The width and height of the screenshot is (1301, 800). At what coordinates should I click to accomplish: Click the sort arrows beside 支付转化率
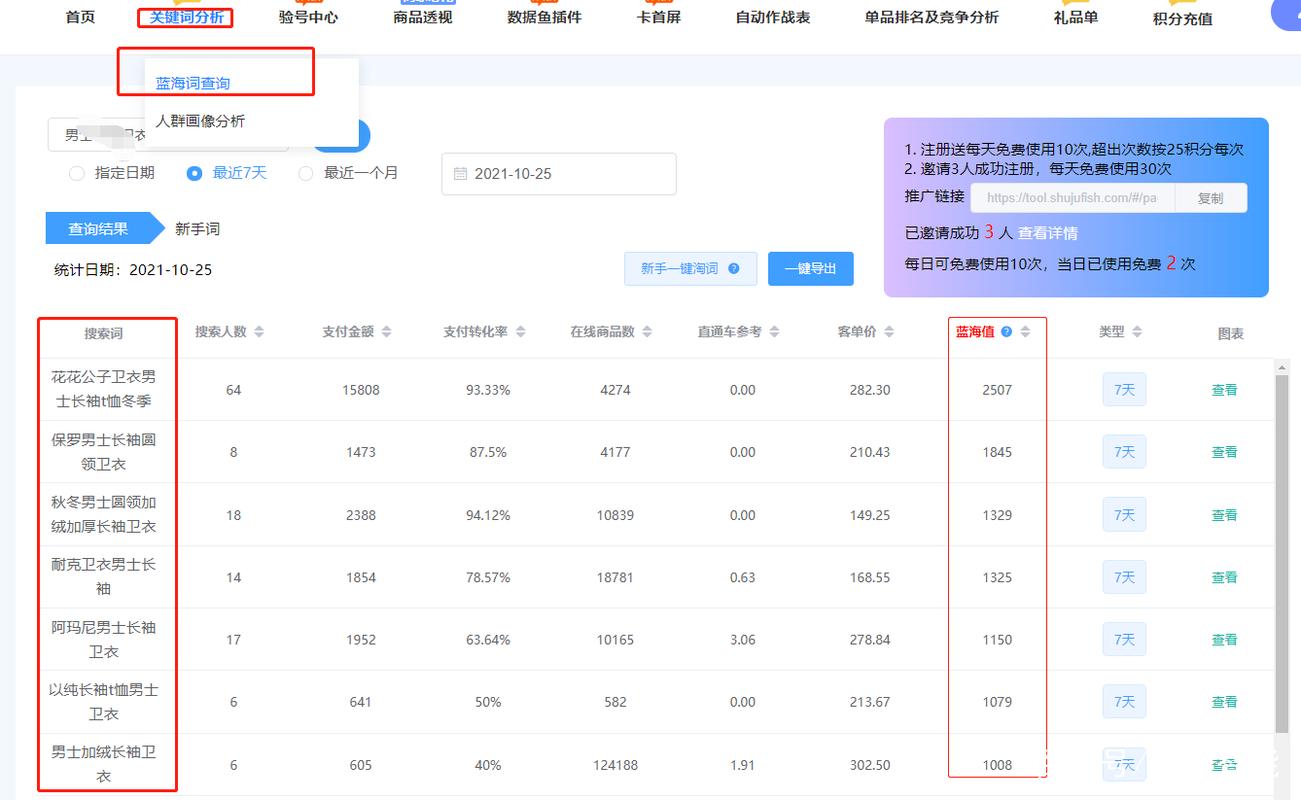point(521,332)
